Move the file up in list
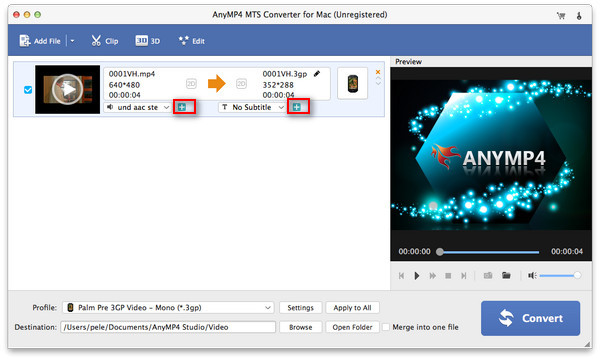The width and height of the screenshot is (600, 360). tap(378, 78)
